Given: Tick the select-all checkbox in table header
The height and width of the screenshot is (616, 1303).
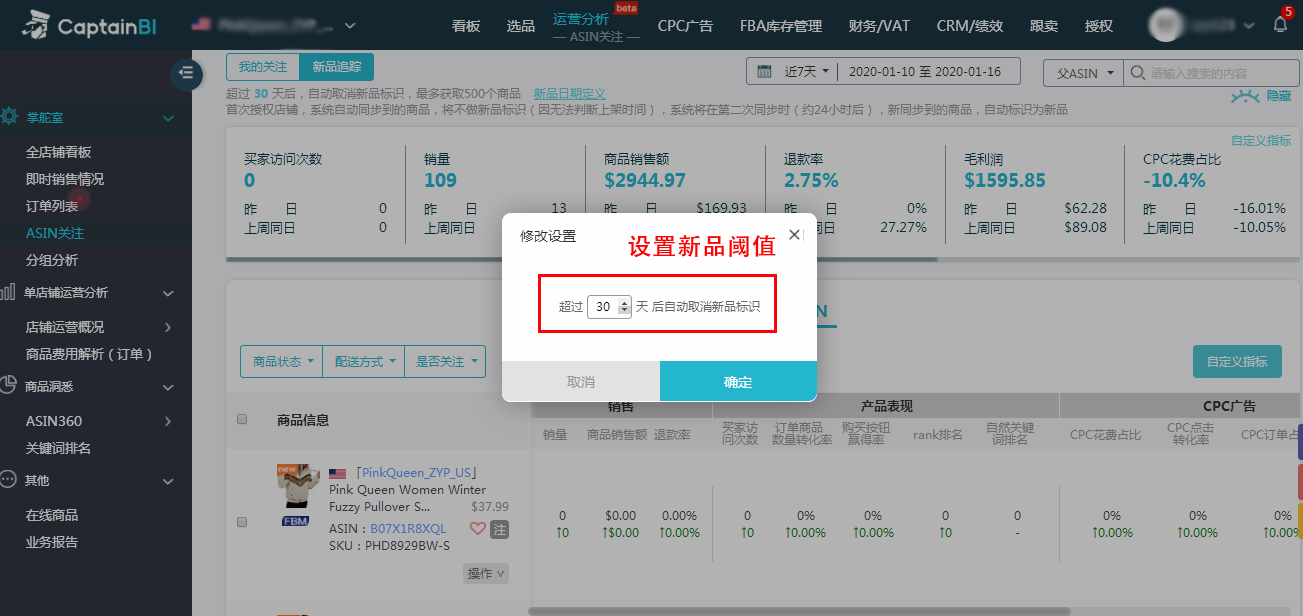Looking at the screenshot, I should [242, 419].
